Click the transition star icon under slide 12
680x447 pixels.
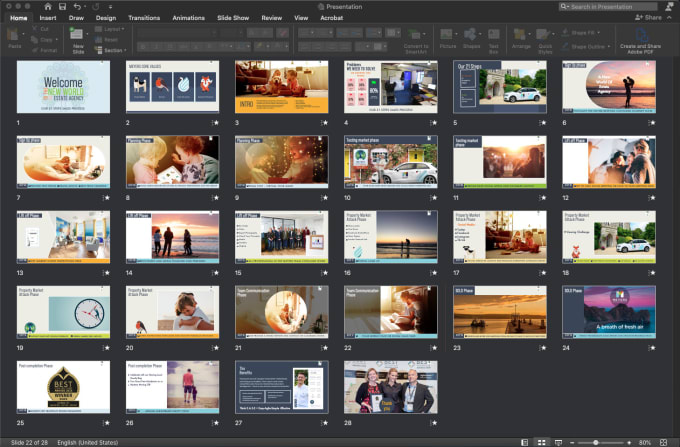coord(652,198)
